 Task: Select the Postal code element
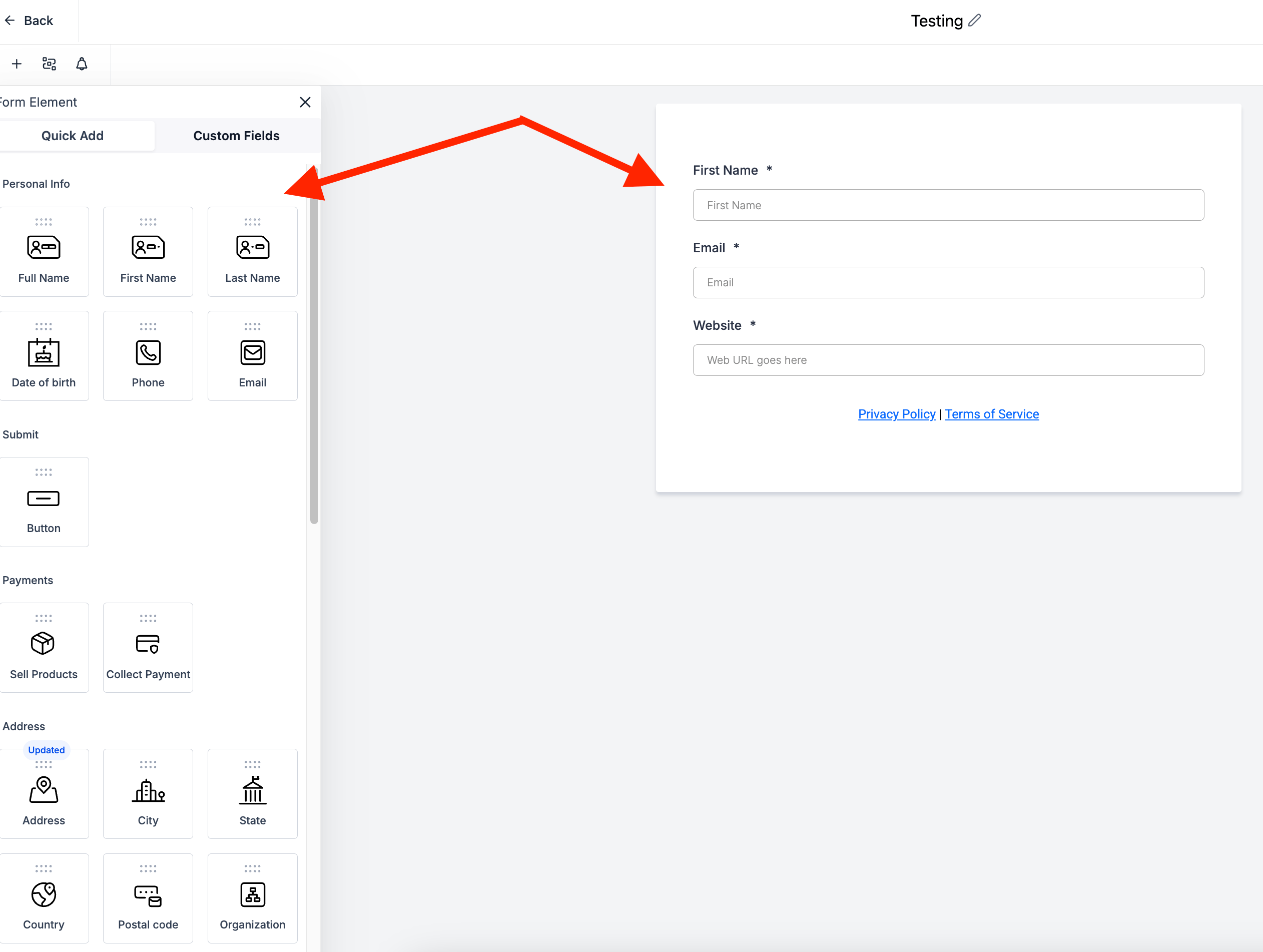pyautogui.click(x=148, y=898)
